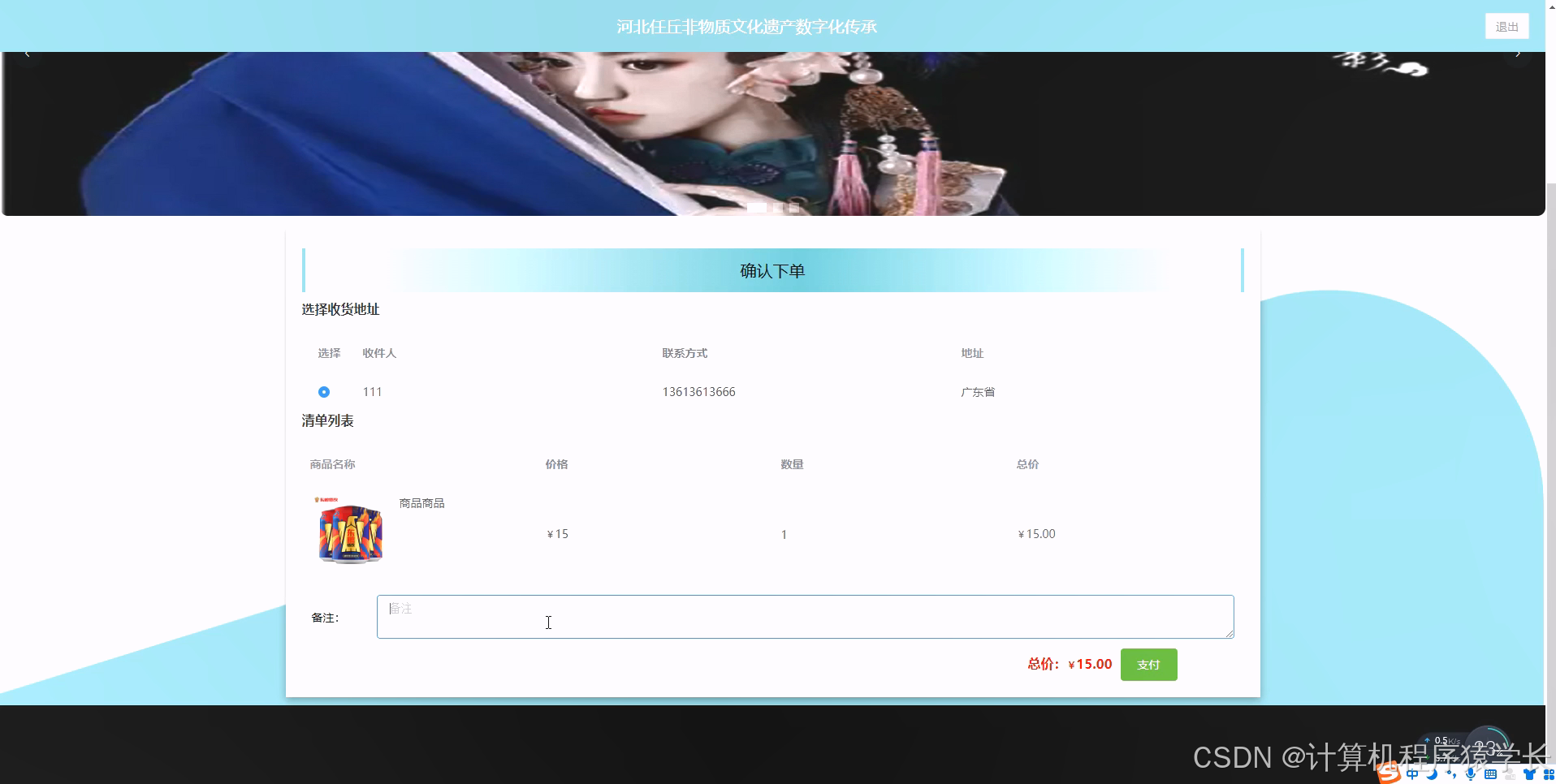Click the punctuation mode icon in input bar
The image size is (1556, 784).
click(x=1453, y=773)
